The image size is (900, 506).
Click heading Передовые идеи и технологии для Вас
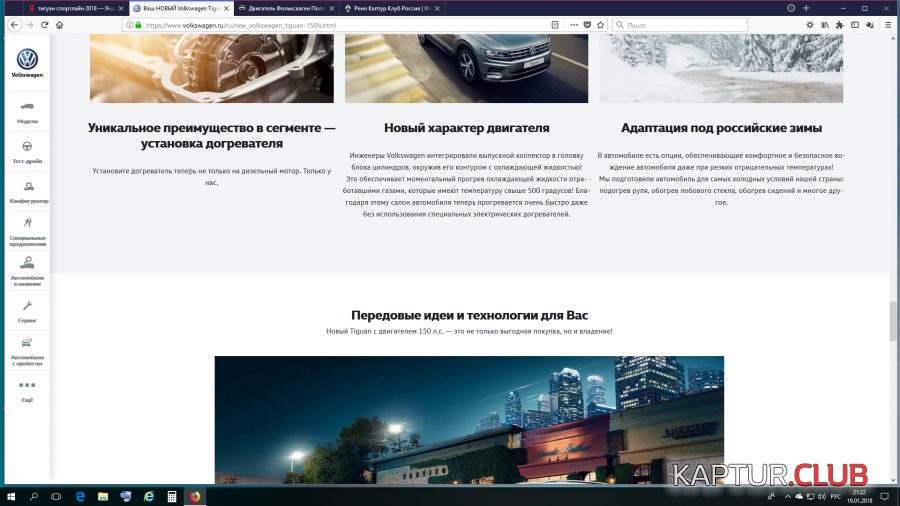(470, 315)
